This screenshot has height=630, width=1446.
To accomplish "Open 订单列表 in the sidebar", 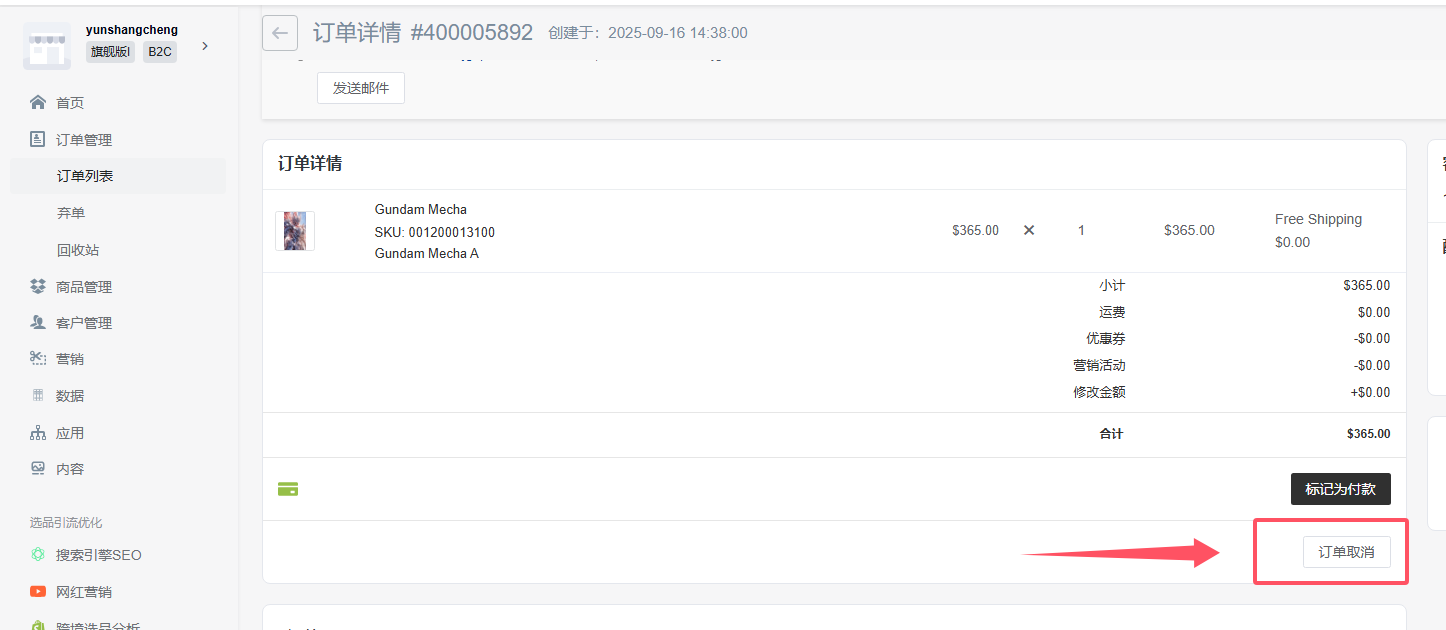I will coord(85,176).
